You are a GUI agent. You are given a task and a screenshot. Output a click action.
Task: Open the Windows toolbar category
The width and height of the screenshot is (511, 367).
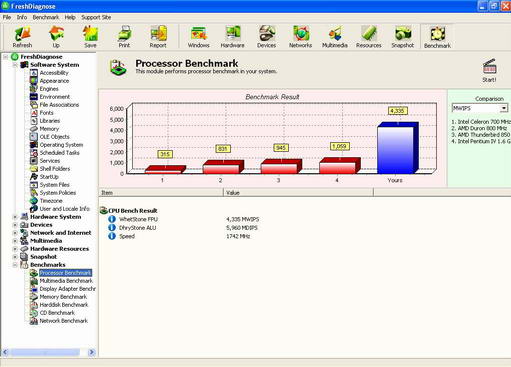pyautogui.click(x=198, y=37)
